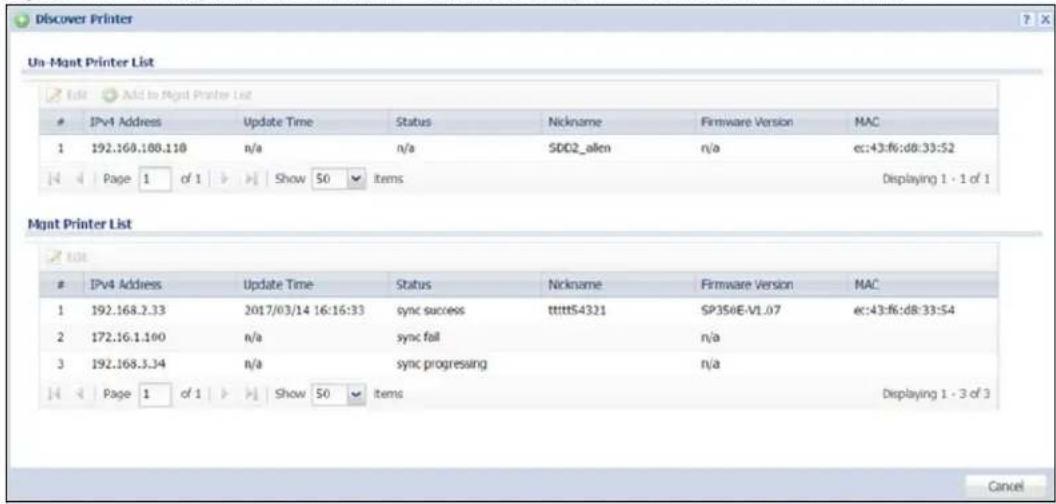This screenshot has height=504, width=1056.
Task: Sort Un-Mgnt list by Update Time header
Action: [311, 123]
